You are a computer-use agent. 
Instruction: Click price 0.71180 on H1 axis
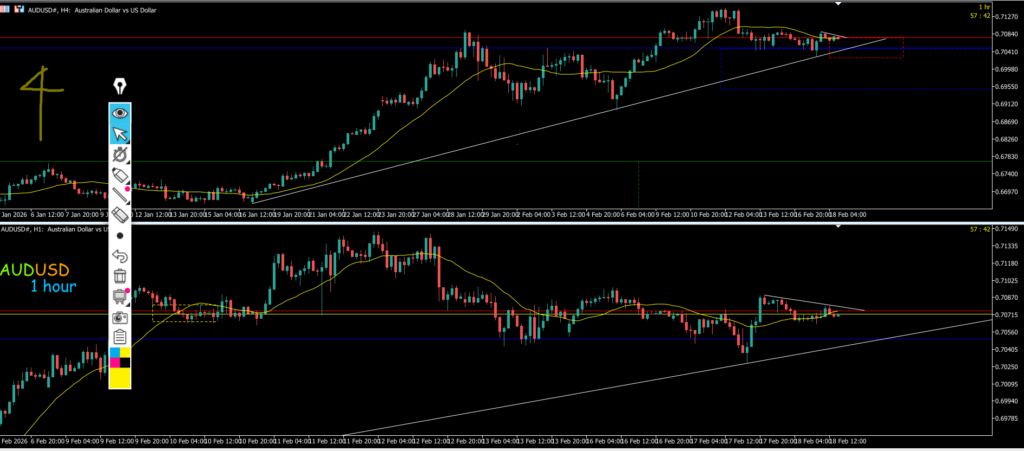click(1005, 264)
